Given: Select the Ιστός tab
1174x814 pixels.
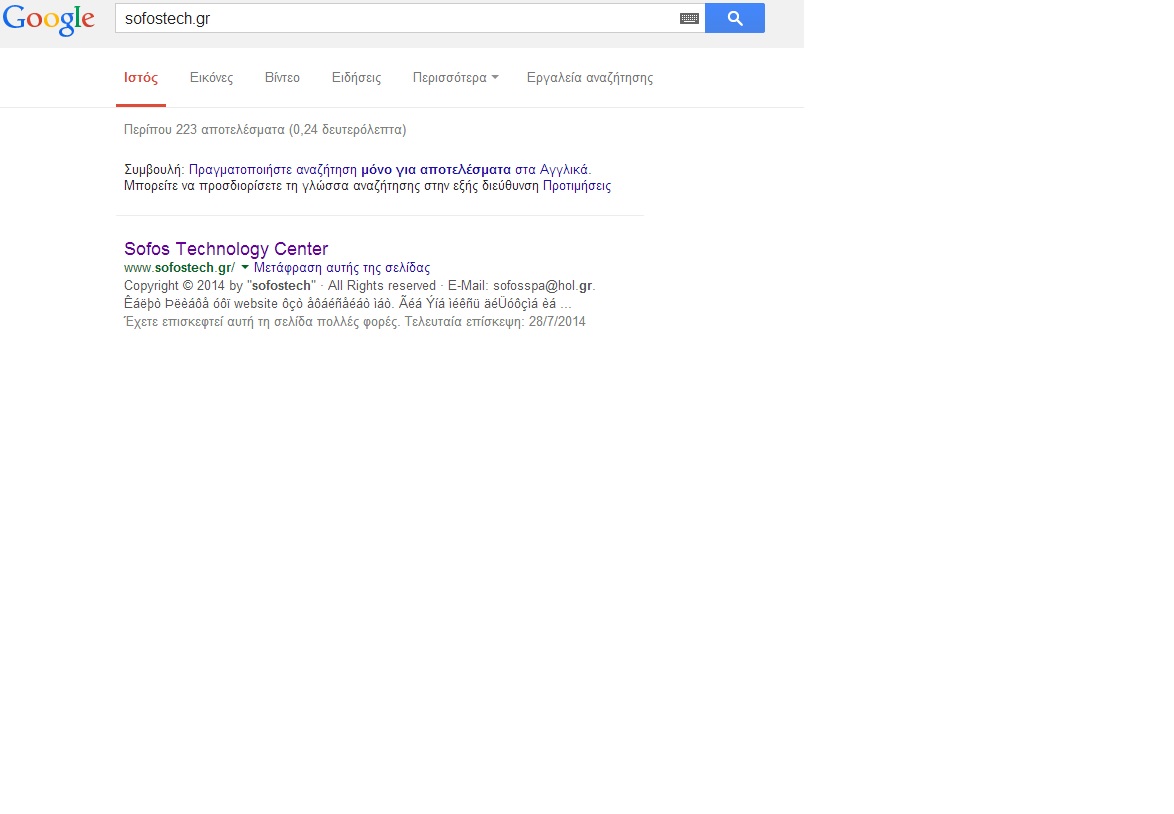Looking at the screenshot, I should click(141, 78).
